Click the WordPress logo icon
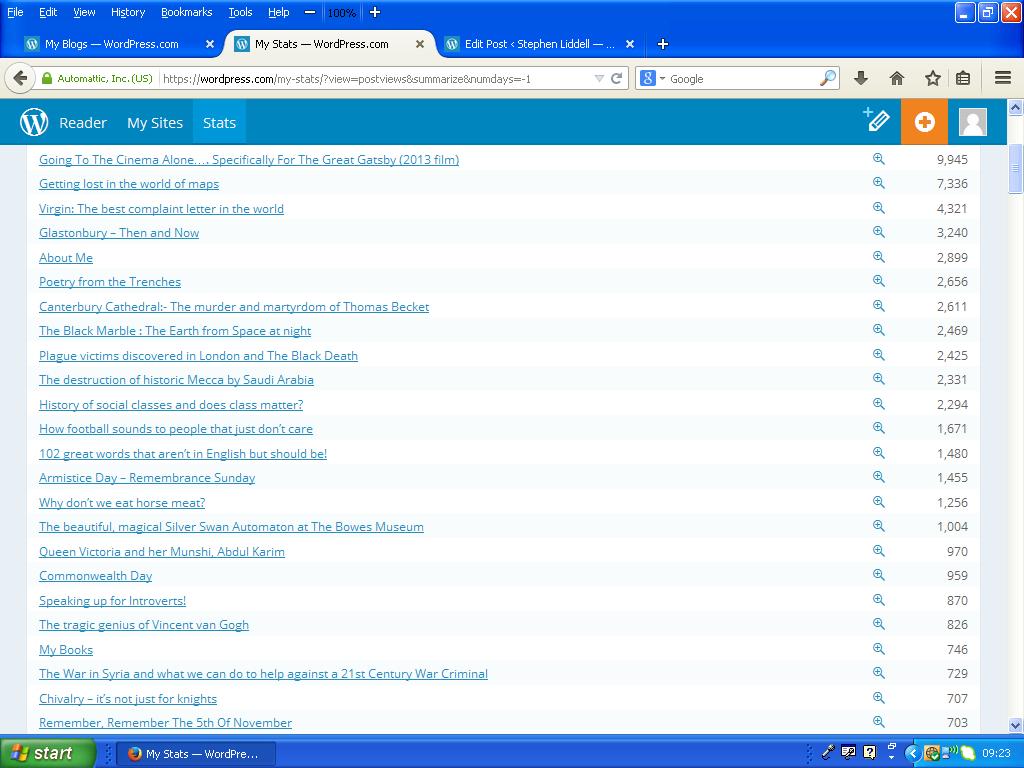This screenshot has height=768, width=1024. point(34,122)
